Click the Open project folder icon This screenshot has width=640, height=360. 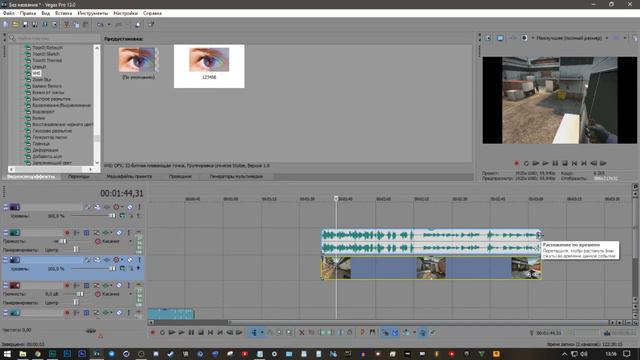[16, 24]
